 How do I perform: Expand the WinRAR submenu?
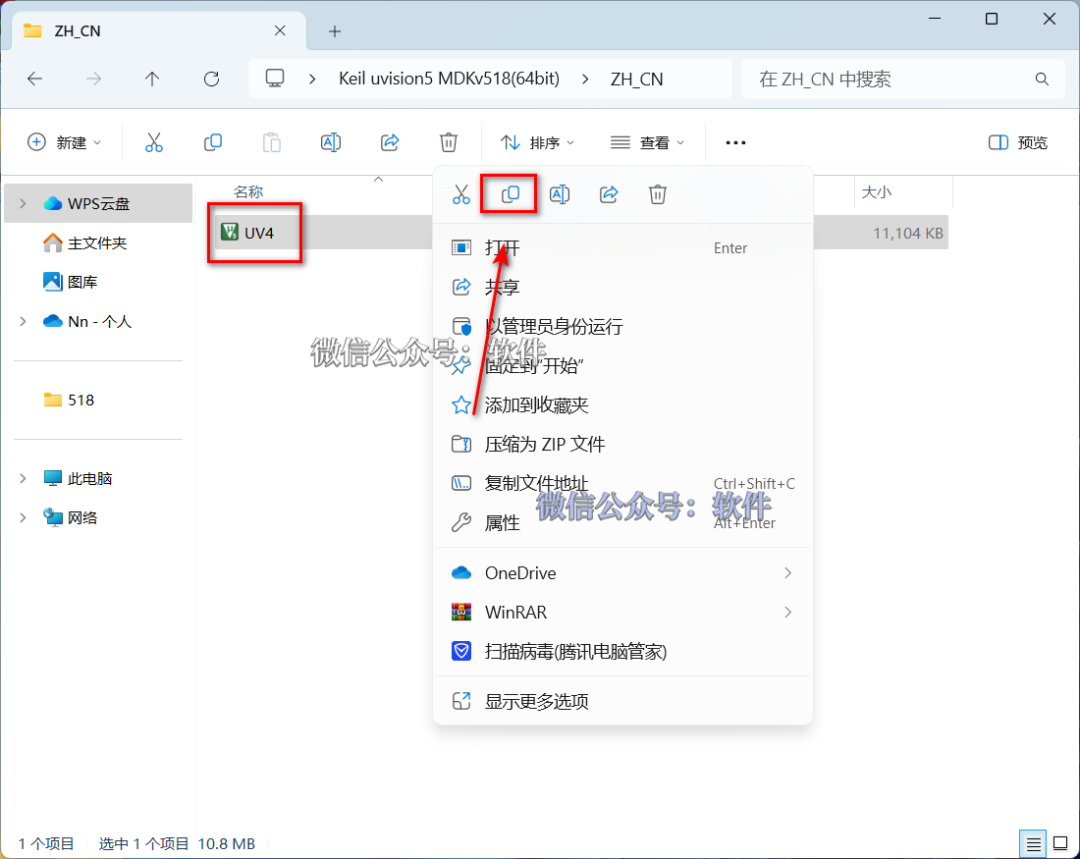tap(787, 612)
